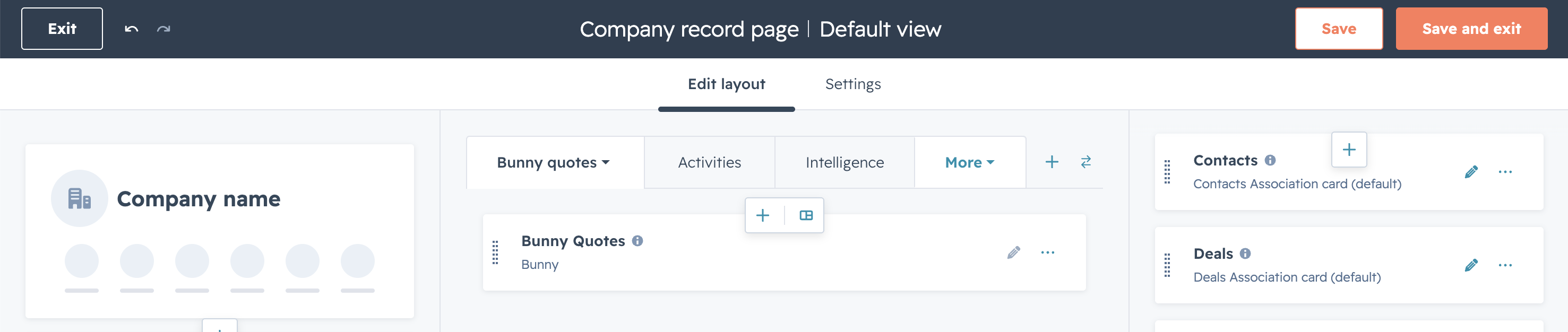Click the drag handle of the Deals card
The image size is (1568, 332).
tap(1167, 265)
